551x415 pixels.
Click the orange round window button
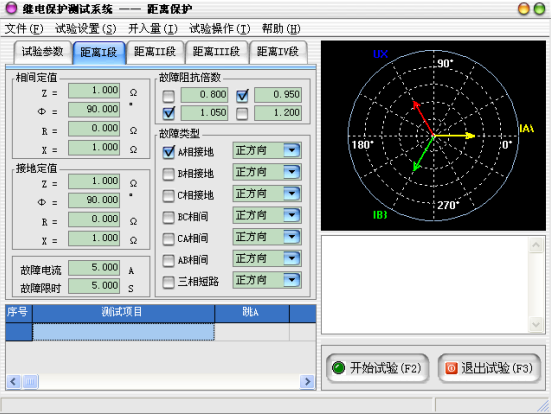click(524, 8)
